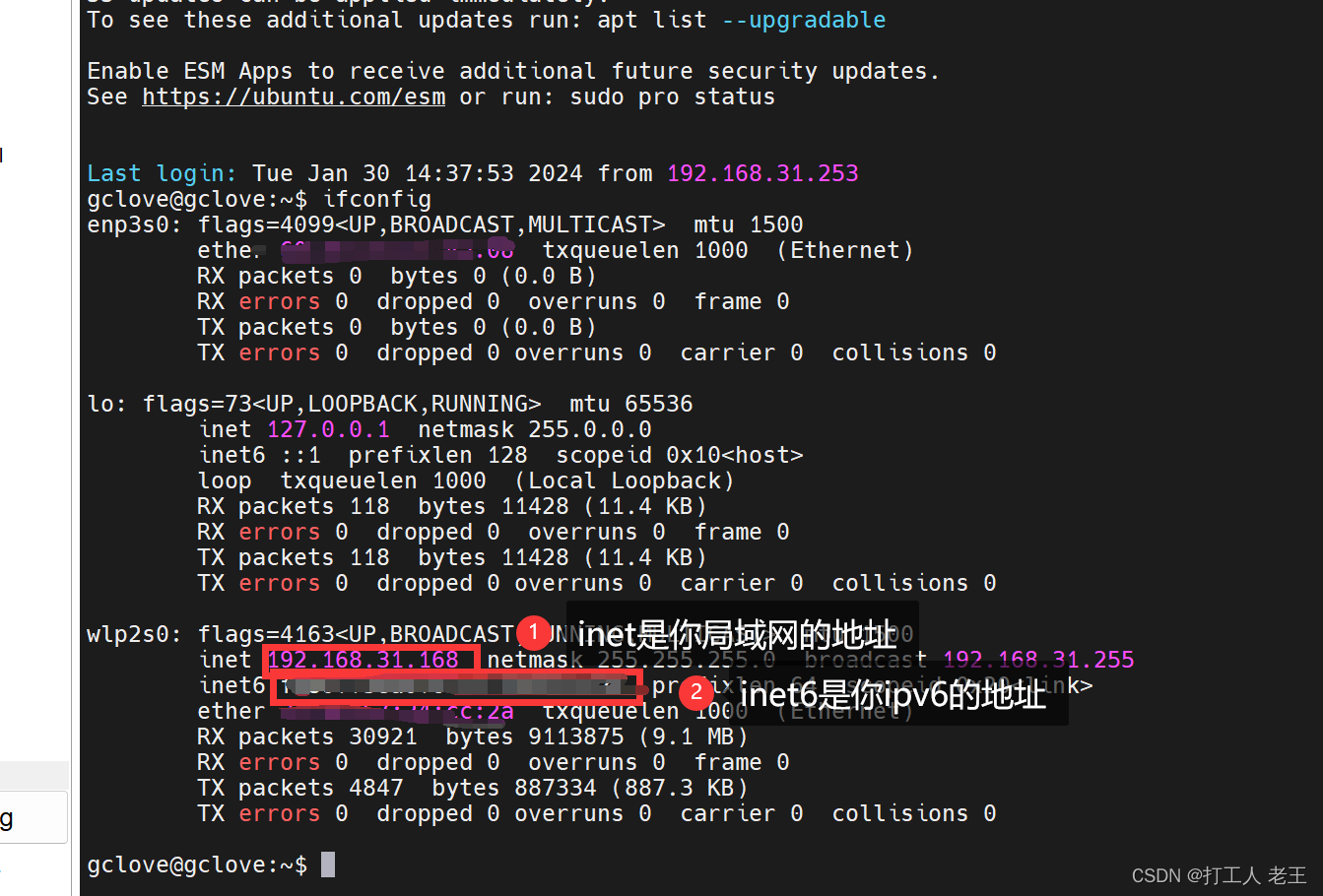Click the loopback address 127.0.0.1

click(x=328, y=429)
